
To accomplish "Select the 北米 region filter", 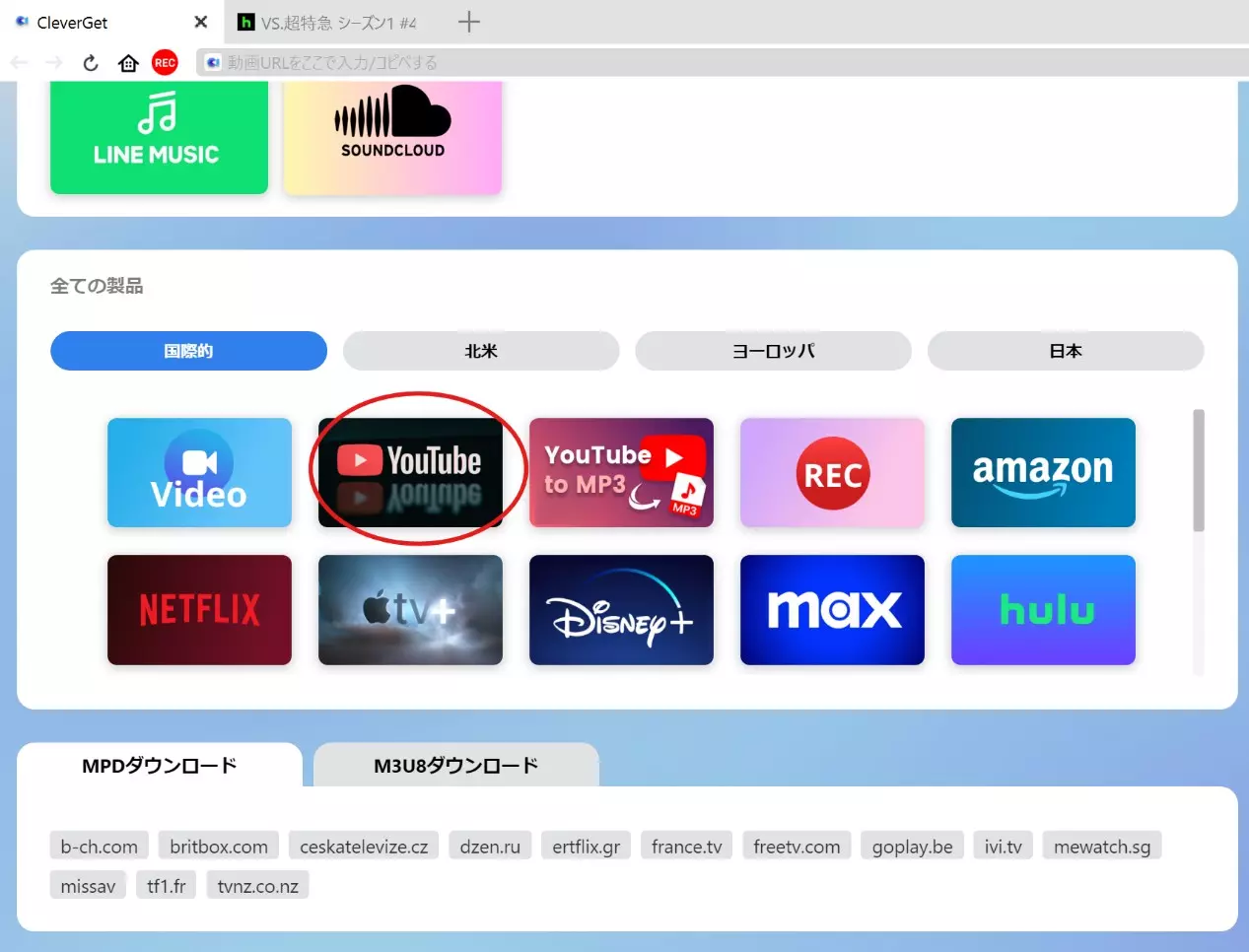I will (x=481, y=351).
